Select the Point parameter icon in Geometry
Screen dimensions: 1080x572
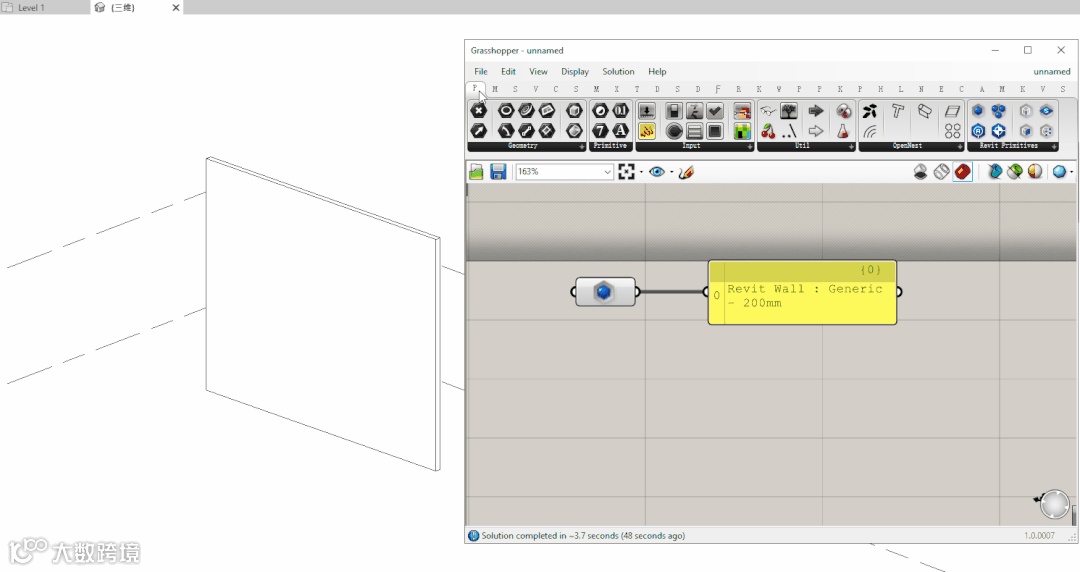479,110
